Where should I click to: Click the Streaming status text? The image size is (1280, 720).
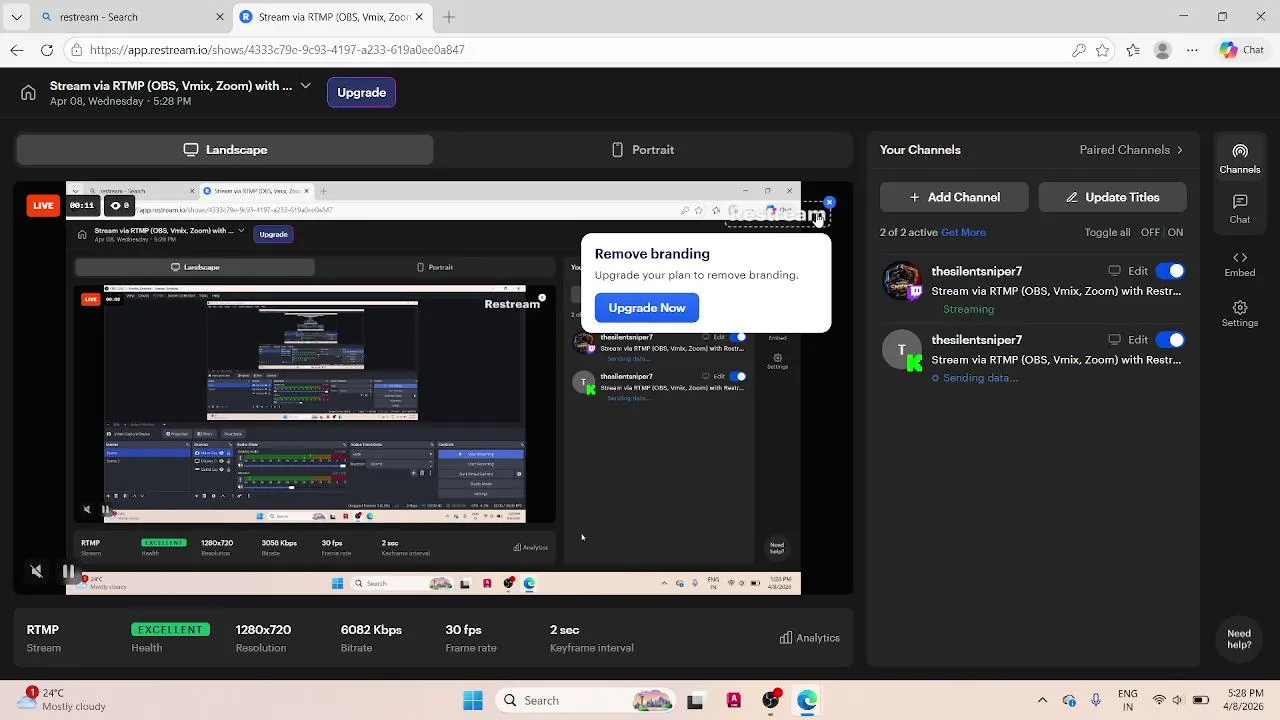click(968, 309)
